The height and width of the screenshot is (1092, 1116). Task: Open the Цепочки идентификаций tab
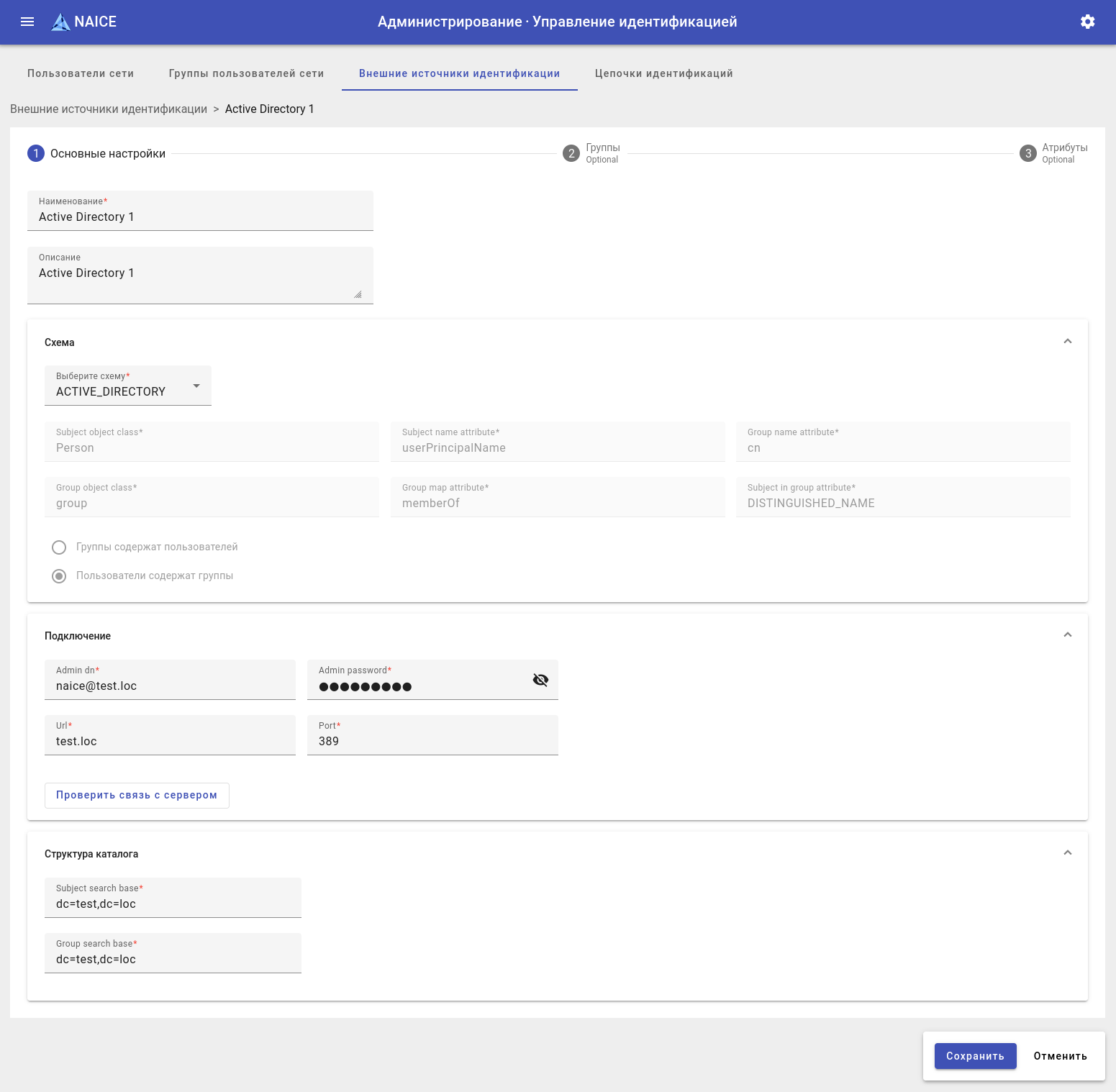pyautogui.click(x=663, y=73)
